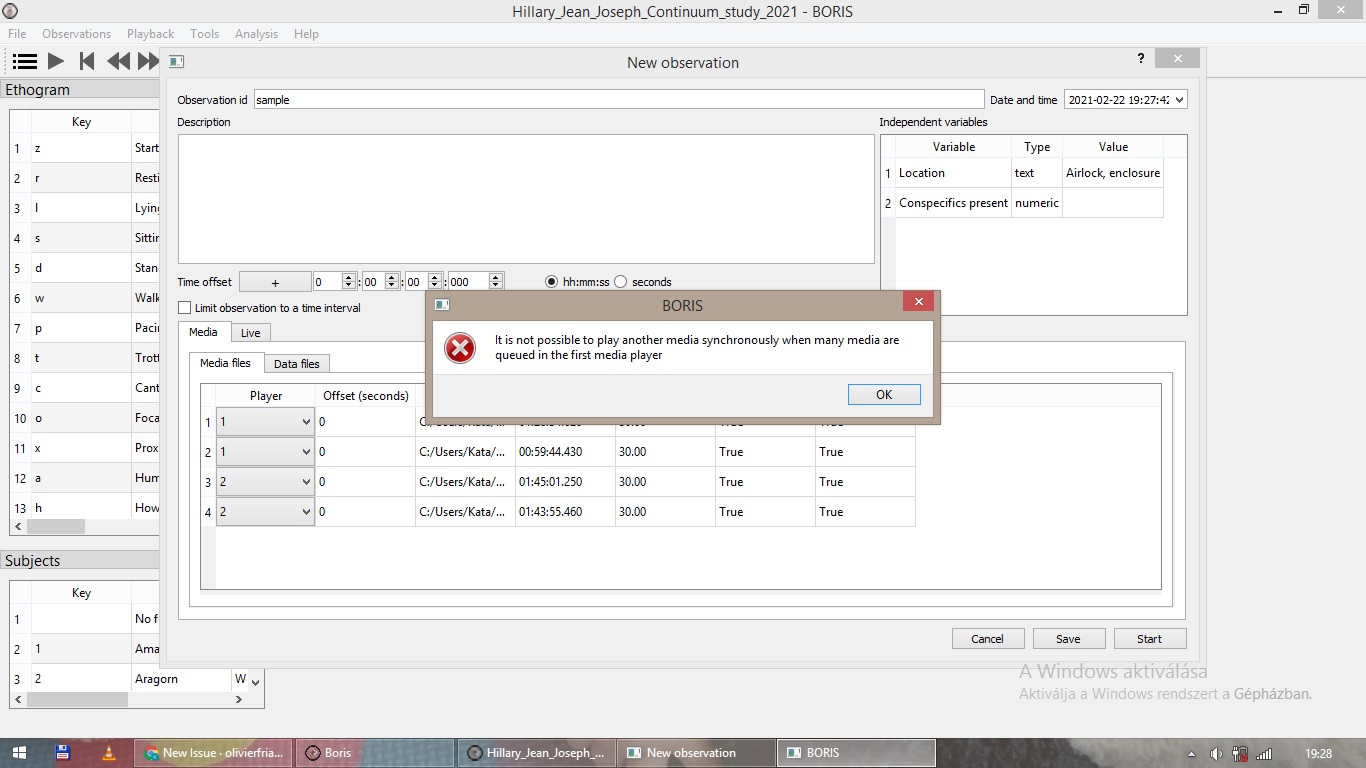Click the jump-to-start playback icon
Viewport: 1366px width, 768px height.
tap(87, 60)
